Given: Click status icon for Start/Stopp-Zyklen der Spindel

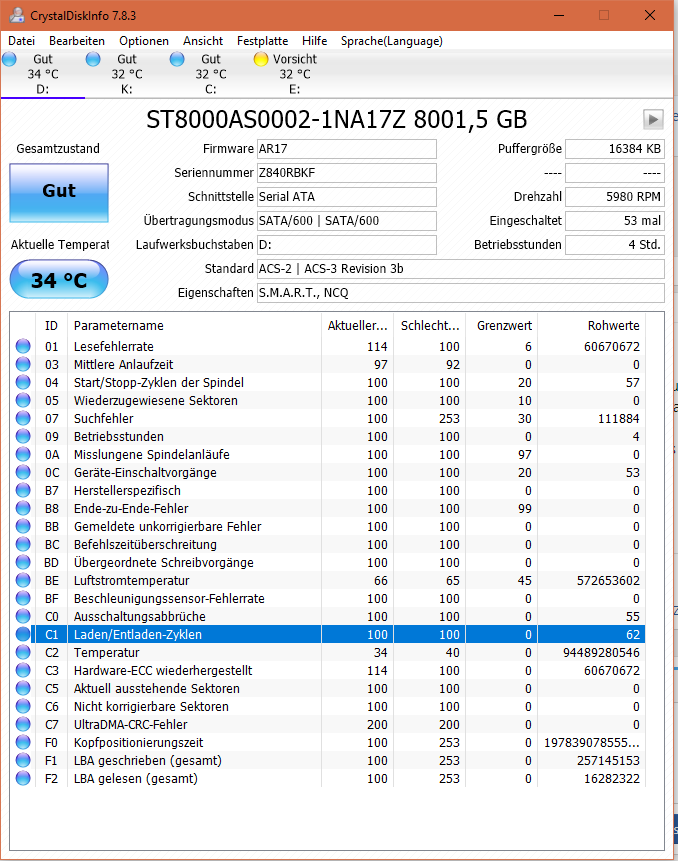Looking at the screenshot, I should [23, 383].
